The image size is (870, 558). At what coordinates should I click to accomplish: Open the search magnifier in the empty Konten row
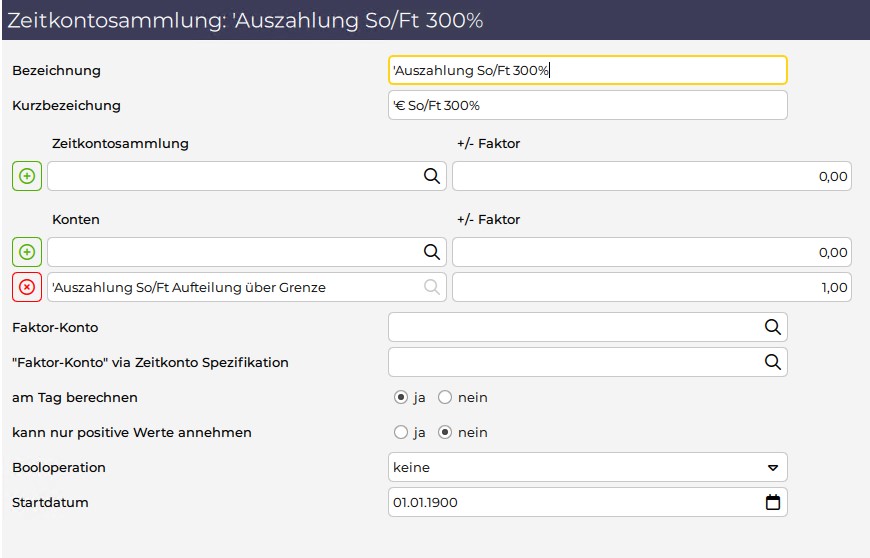(x=432, y=252)
